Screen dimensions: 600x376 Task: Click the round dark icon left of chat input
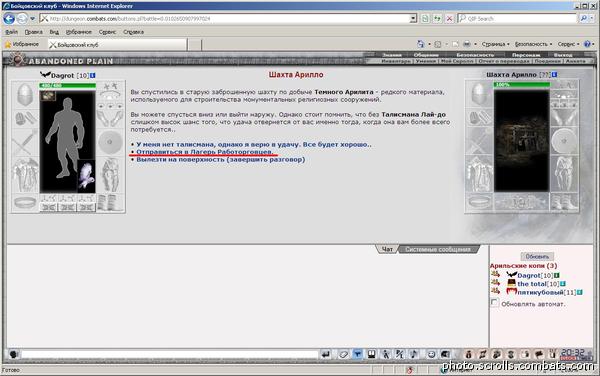pos(13,355)
